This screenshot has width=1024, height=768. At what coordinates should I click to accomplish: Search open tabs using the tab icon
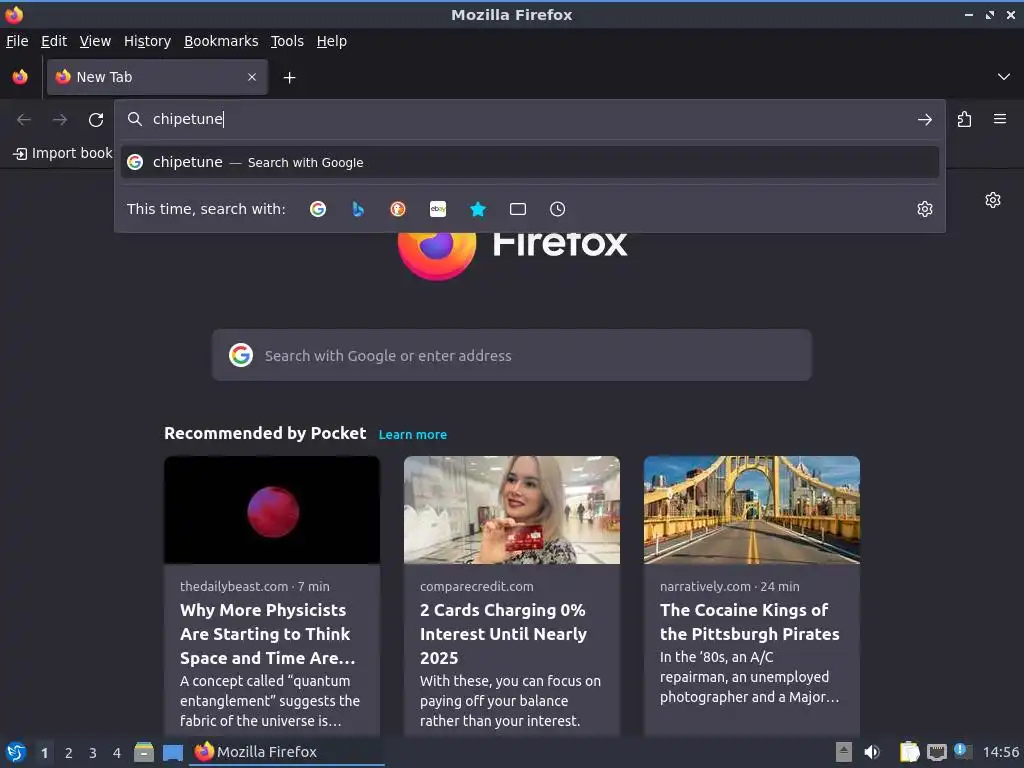click(x=518, y=209)
